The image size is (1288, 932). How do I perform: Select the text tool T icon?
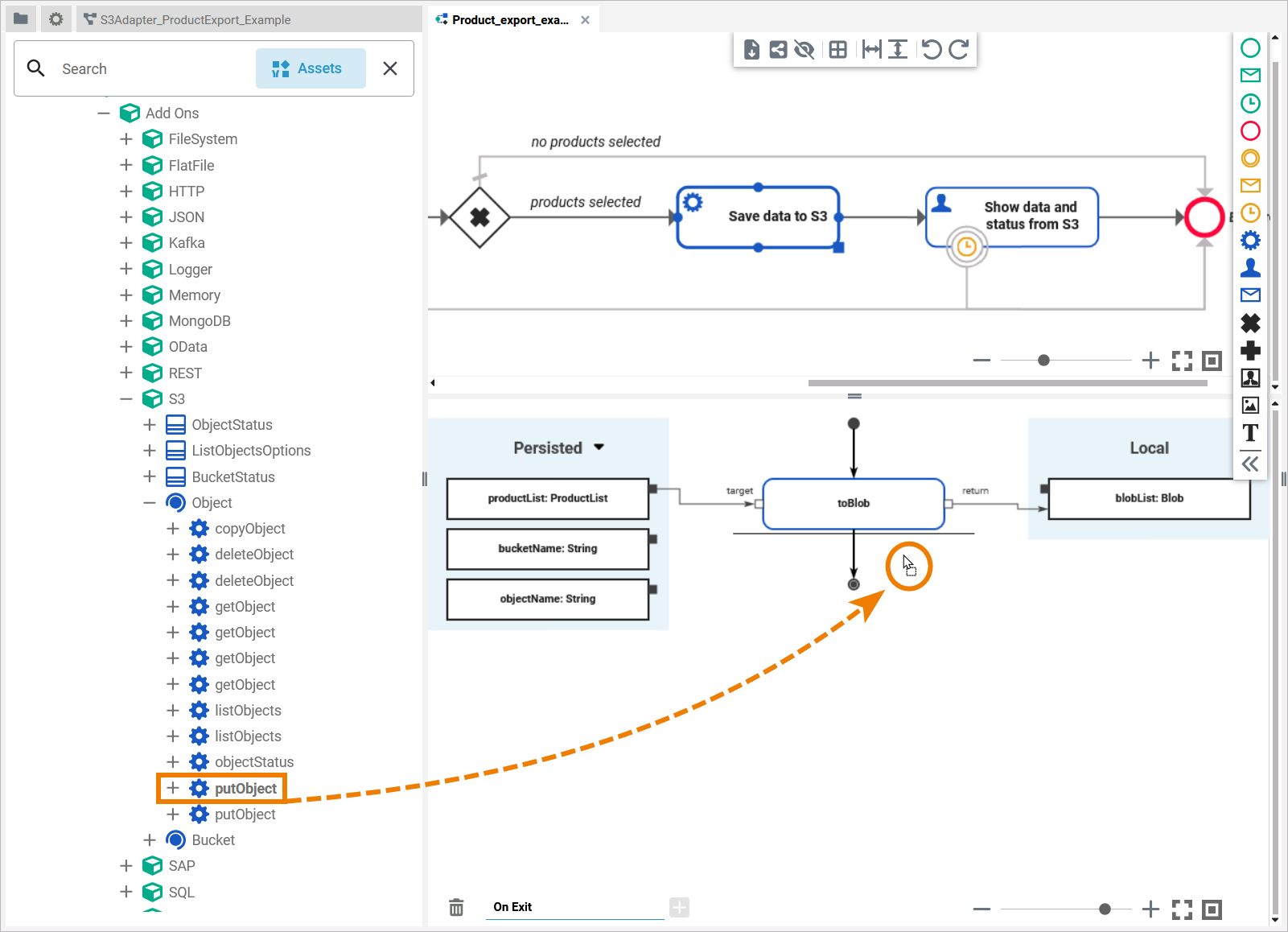1250,433
